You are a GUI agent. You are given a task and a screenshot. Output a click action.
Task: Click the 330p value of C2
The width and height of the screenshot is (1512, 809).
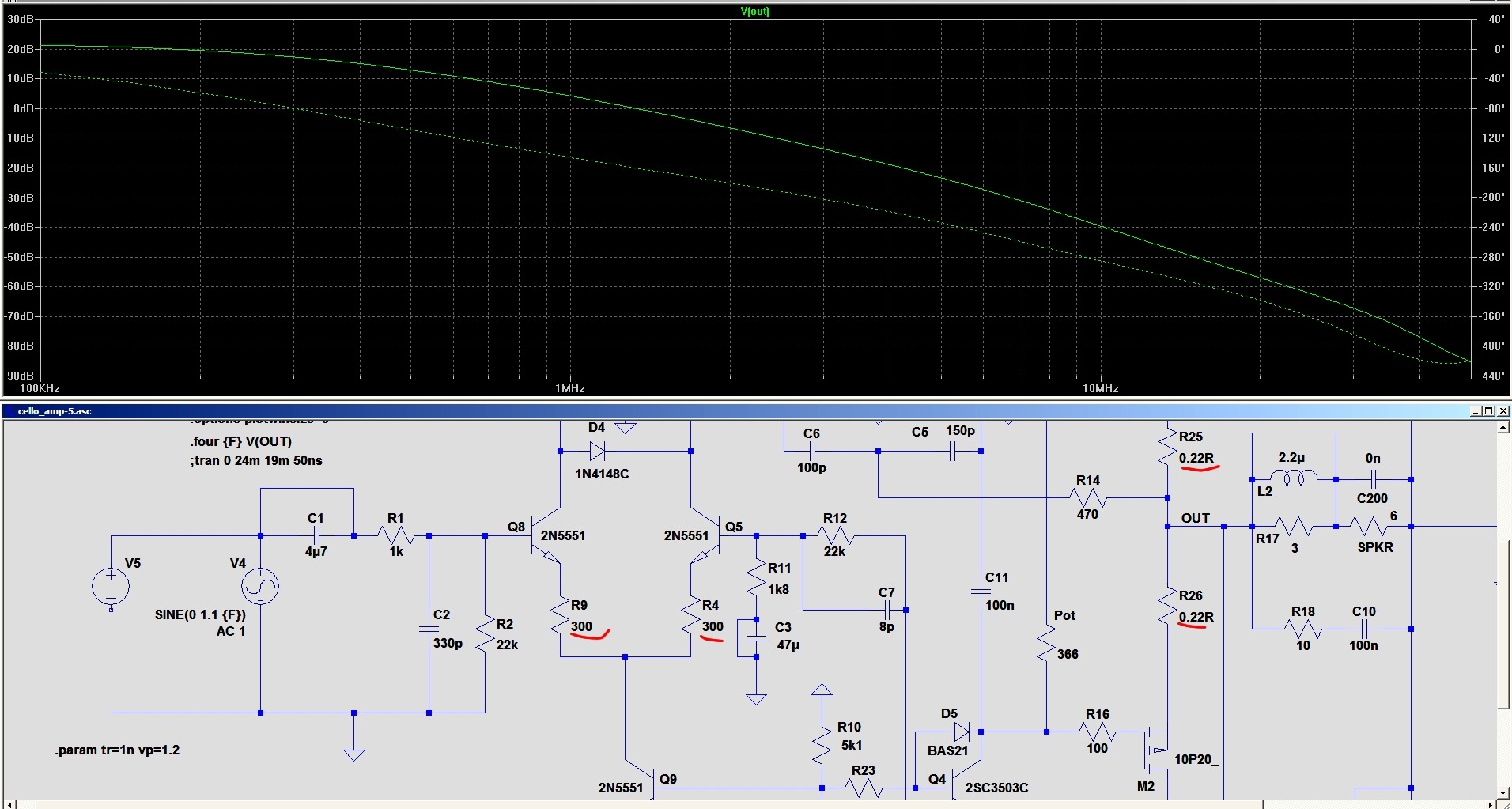(x=448, y=643)
